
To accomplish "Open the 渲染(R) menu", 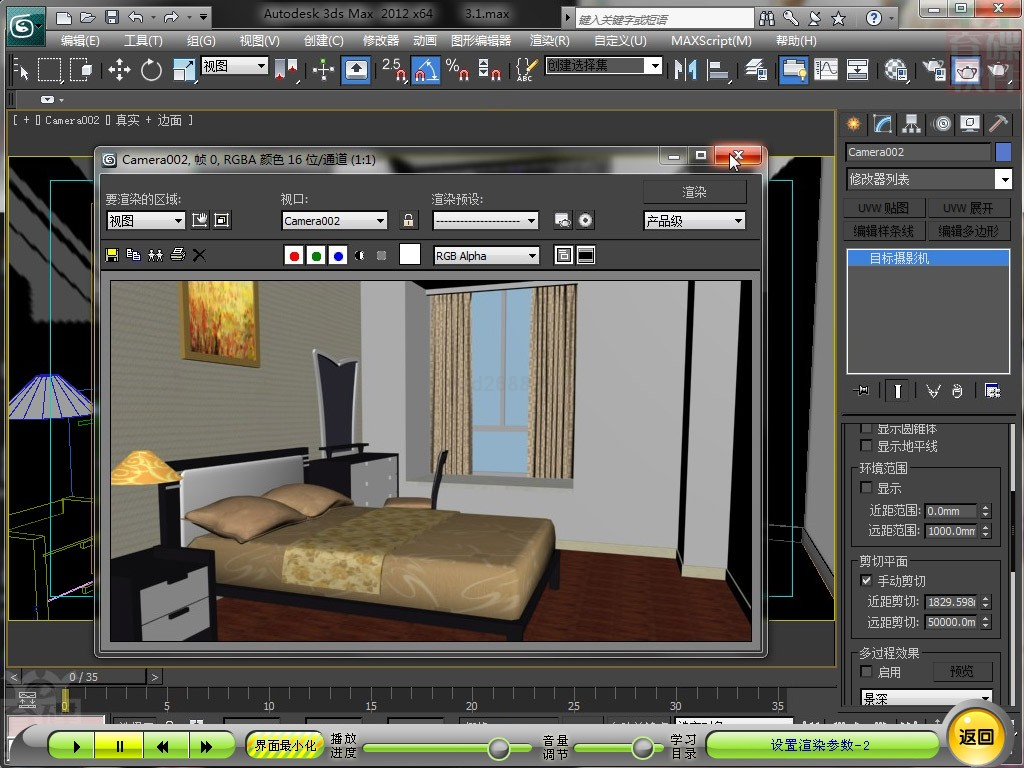I will pos(549,41).
